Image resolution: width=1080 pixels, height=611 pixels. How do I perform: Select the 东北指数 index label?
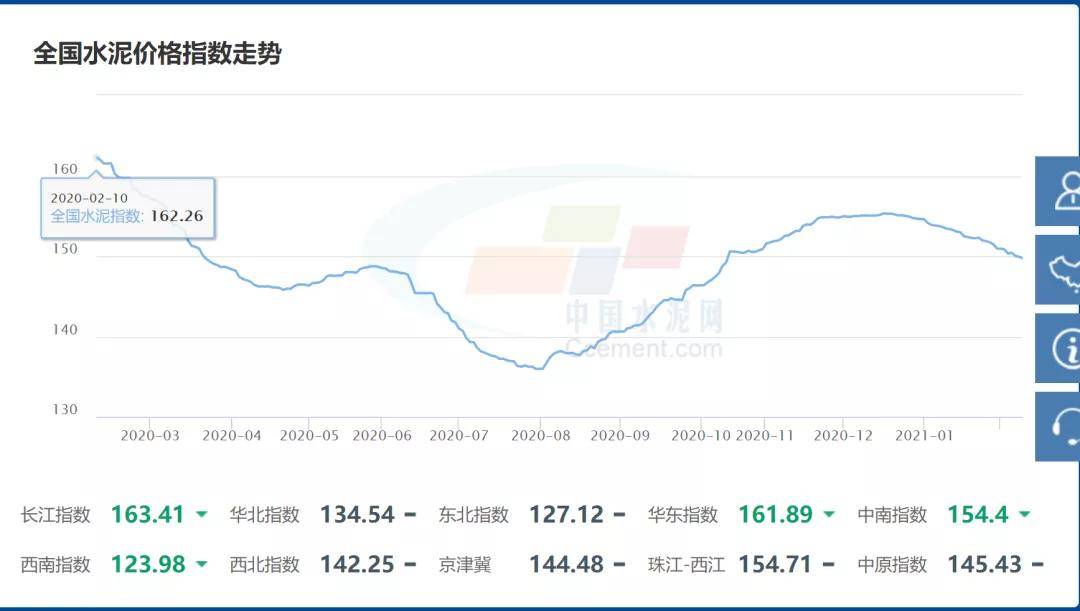coord(474,515)
